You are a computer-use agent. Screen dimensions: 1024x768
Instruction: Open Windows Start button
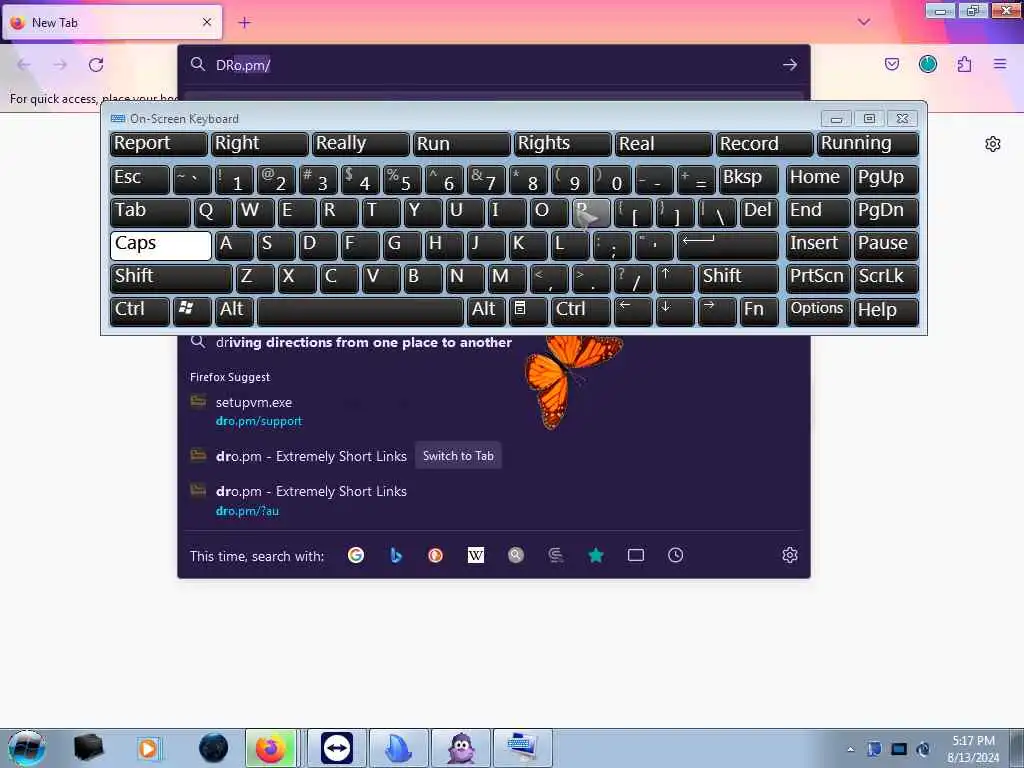26,748
